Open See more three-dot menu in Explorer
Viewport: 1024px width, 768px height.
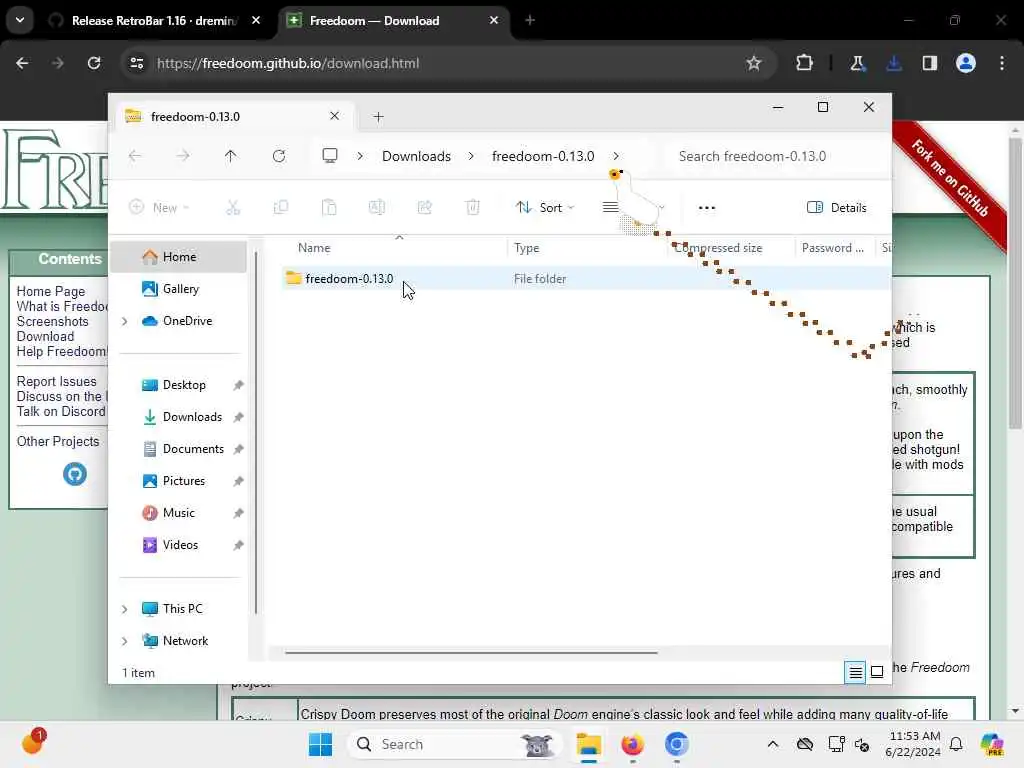pos(707,208)
